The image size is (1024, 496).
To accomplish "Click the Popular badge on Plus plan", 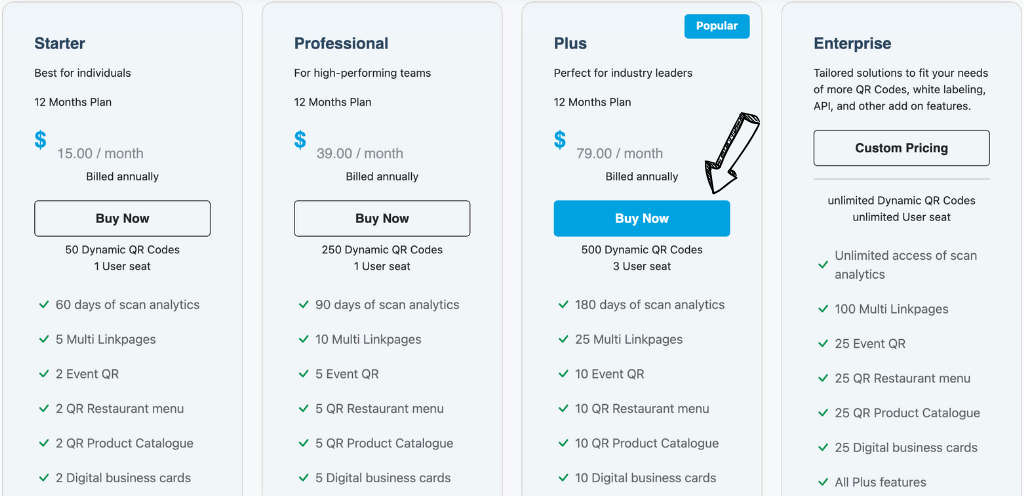I will [x=717, y=26].
